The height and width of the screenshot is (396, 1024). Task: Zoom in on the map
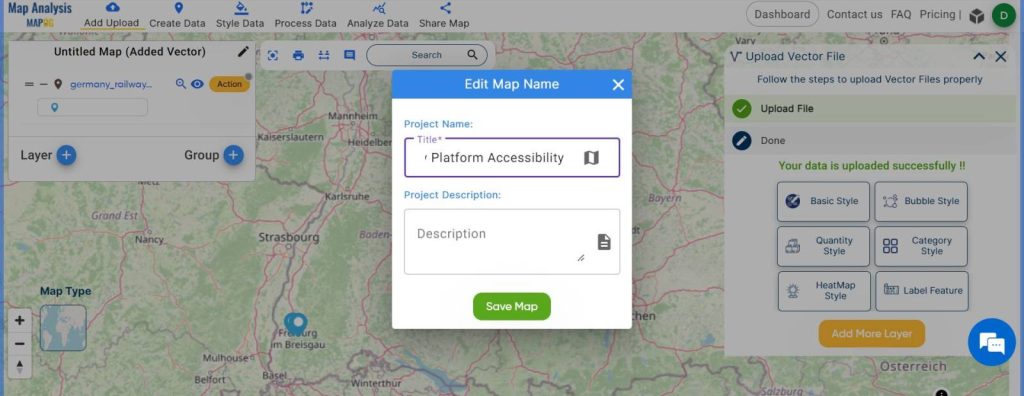pyautogui.click(x=20, y=320)
